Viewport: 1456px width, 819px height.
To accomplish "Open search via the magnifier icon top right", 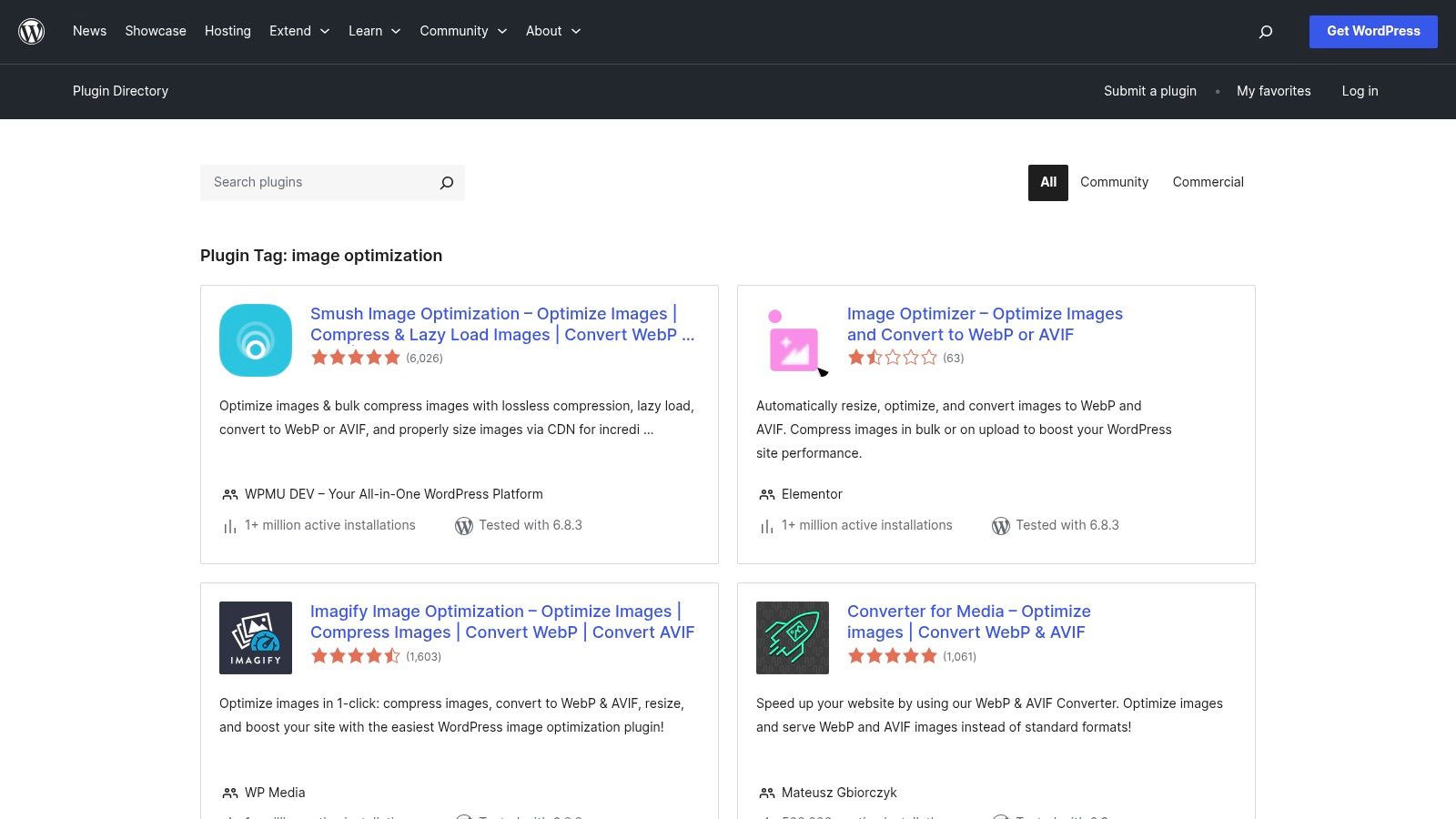I will (x=1265, y=31).
